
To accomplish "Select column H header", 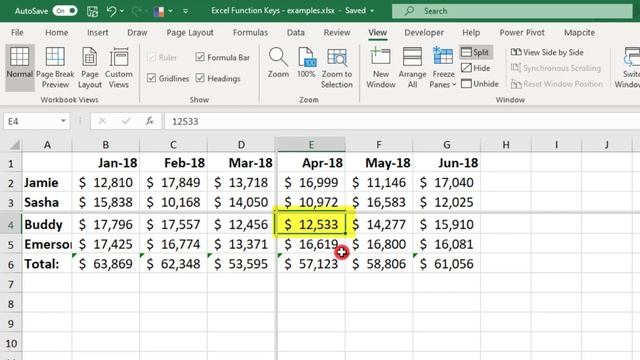I will point(506,145).
